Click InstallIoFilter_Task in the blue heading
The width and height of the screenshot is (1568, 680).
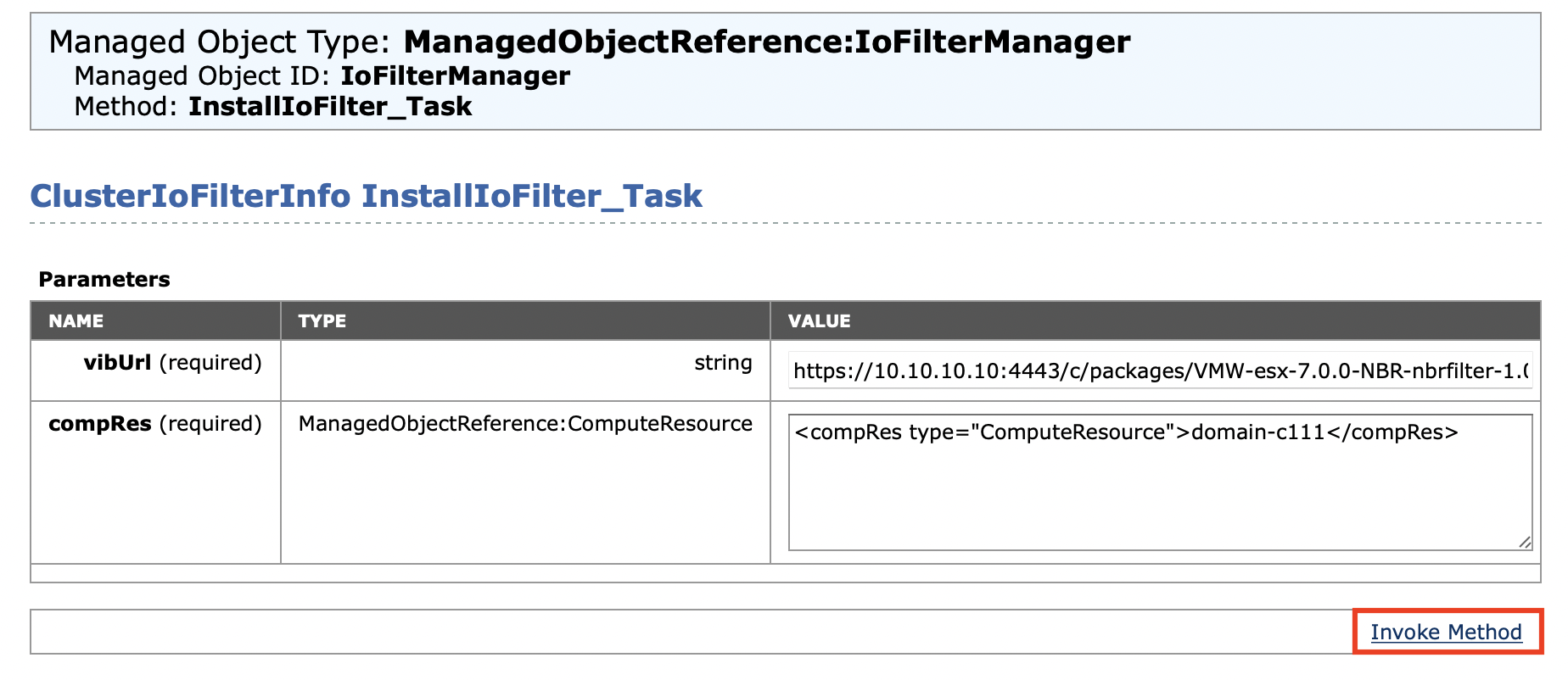coord(532,197)
